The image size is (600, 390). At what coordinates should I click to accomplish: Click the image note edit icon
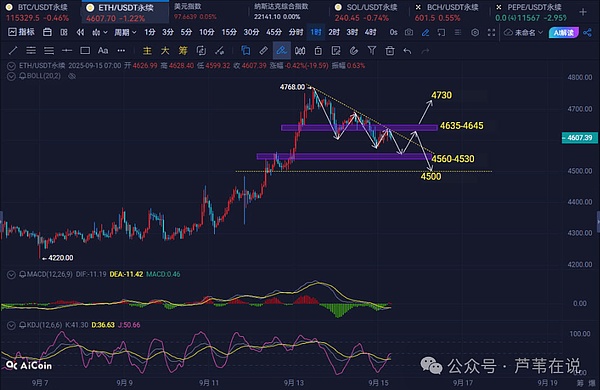point(336,51)
